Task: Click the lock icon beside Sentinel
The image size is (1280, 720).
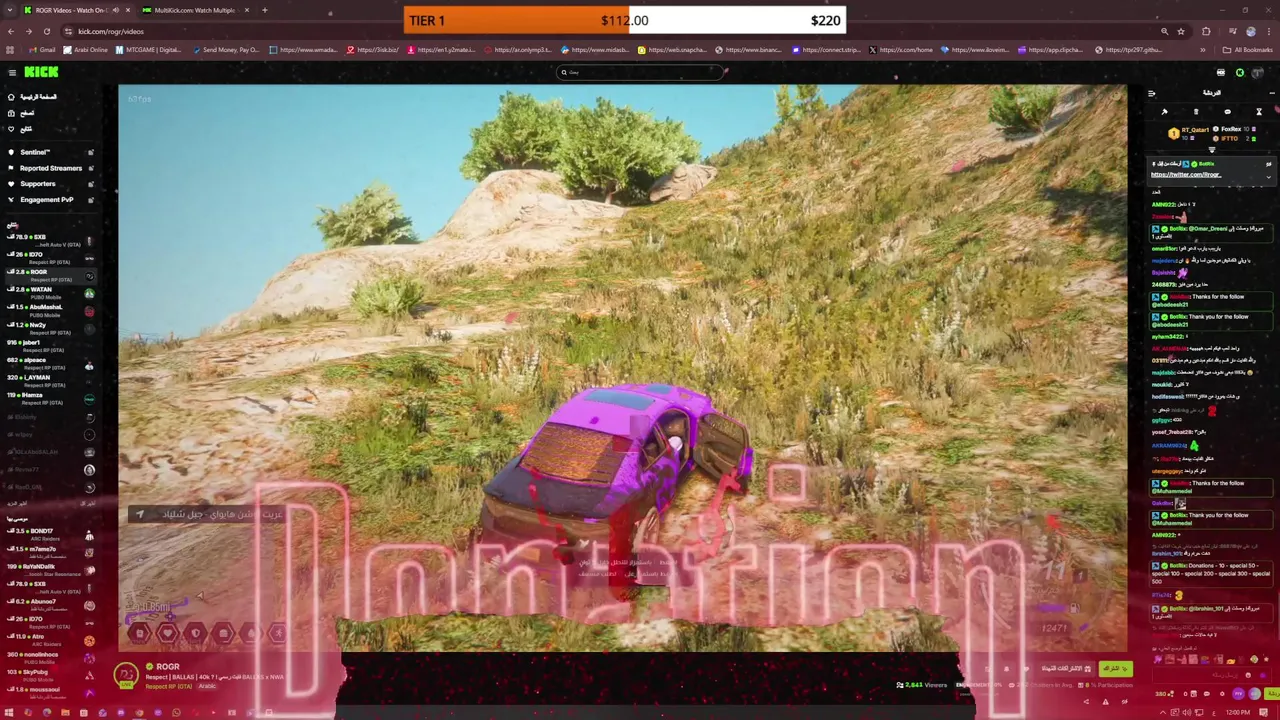Action: (90, 152)
